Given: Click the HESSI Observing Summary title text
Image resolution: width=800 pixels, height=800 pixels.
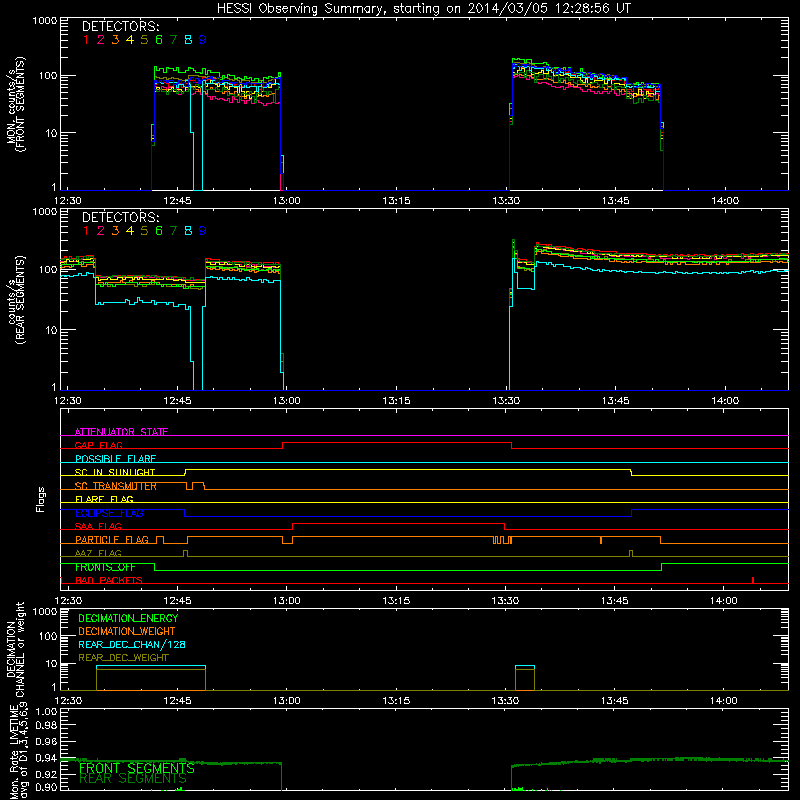Looking at the screenshot, I should click(423, 9).
